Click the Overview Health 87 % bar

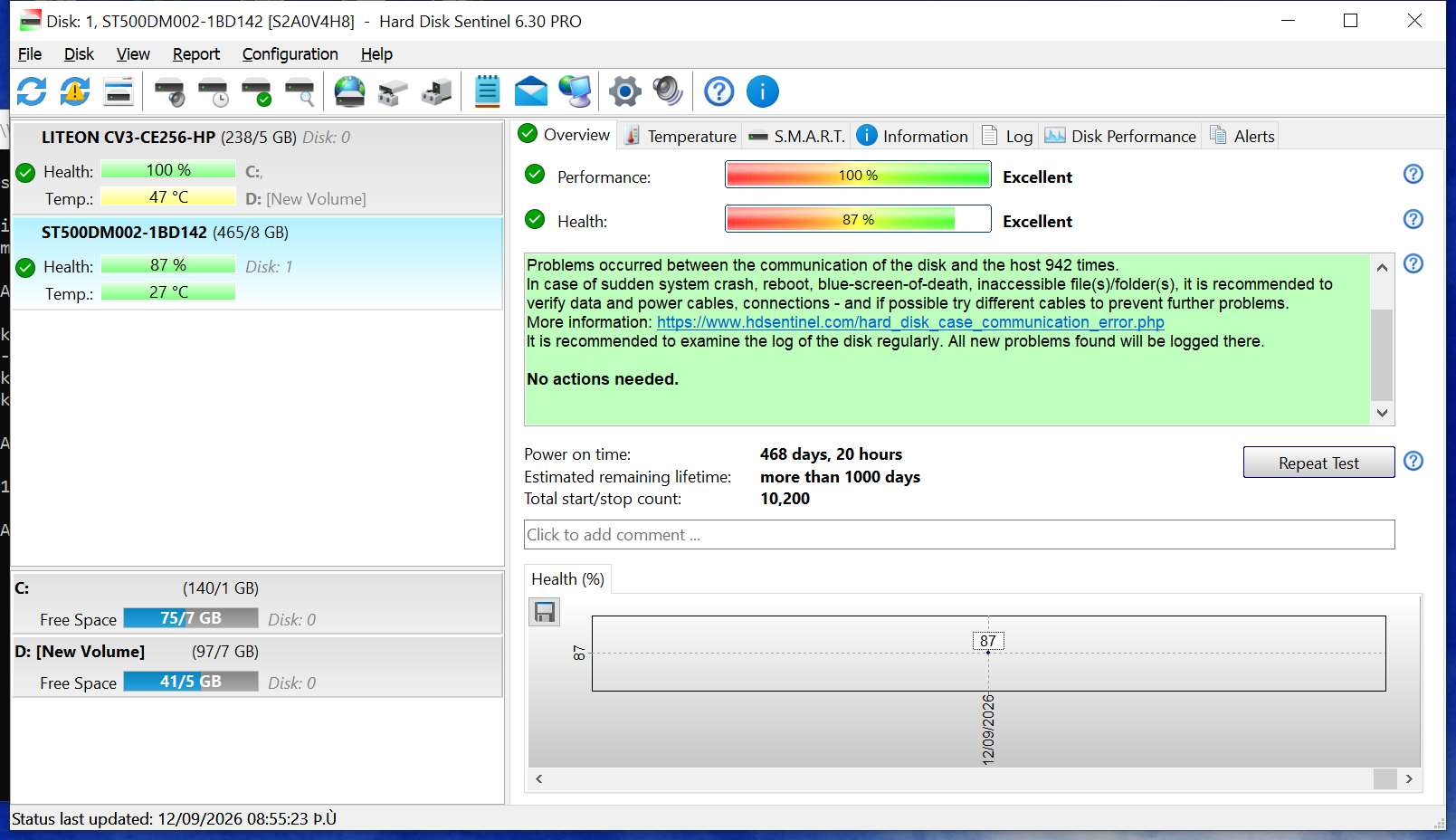click(x=858, y=219)
